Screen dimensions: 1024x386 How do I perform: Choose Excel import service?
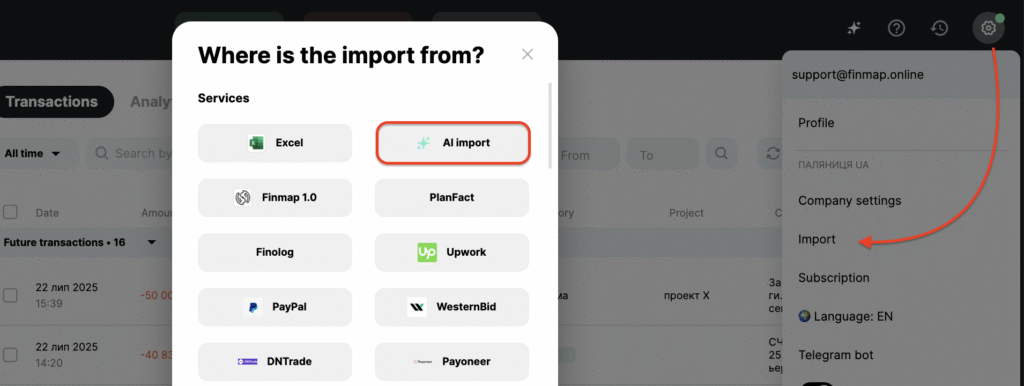pyautogui.click(x=275, y=143)
